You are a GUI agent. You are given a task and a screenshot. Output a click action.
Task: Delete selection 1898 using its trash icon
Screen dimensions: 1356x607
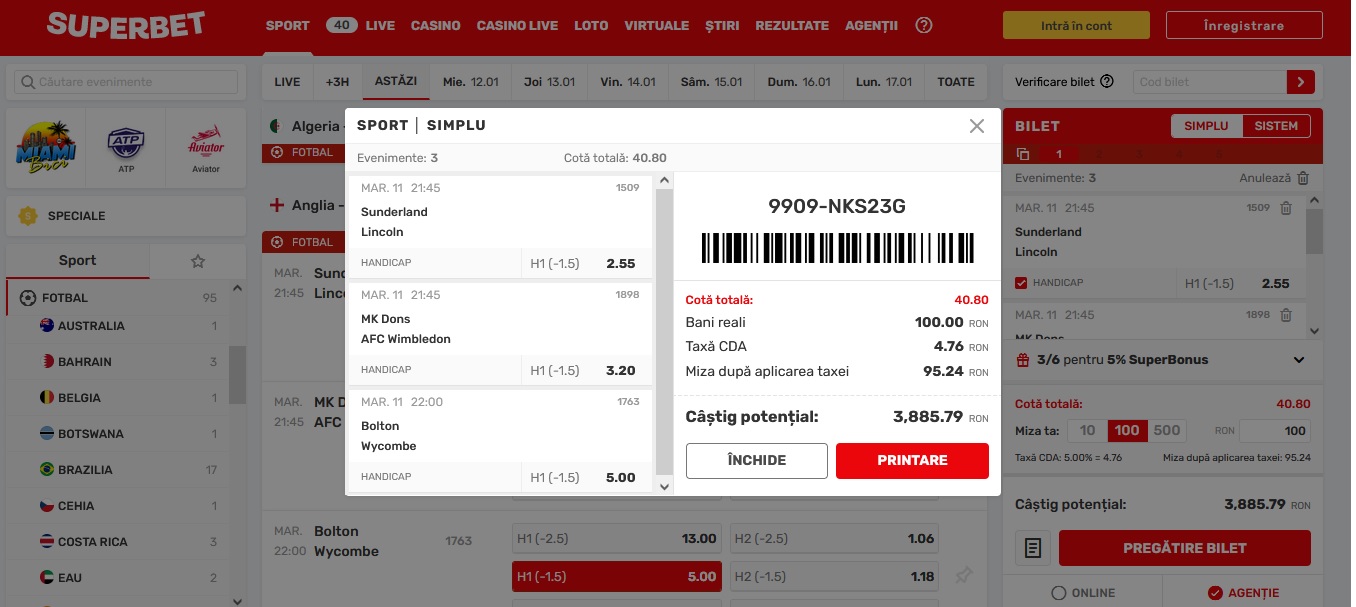(1286, 315)
